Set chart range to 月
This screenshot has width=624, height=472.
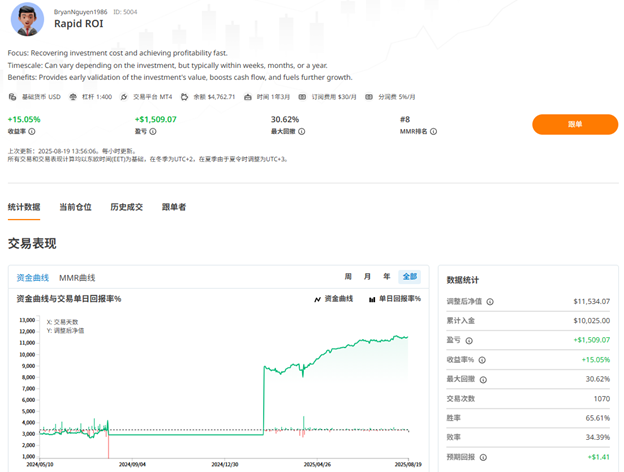point(367,277)
